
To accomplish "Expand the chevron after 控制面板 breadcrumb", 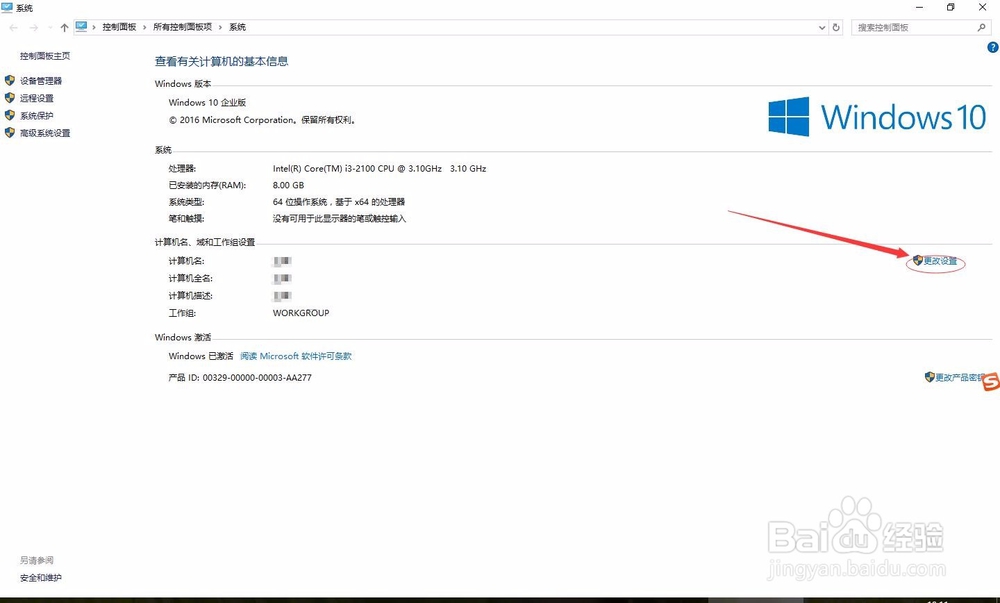I will tap(145, 27).
